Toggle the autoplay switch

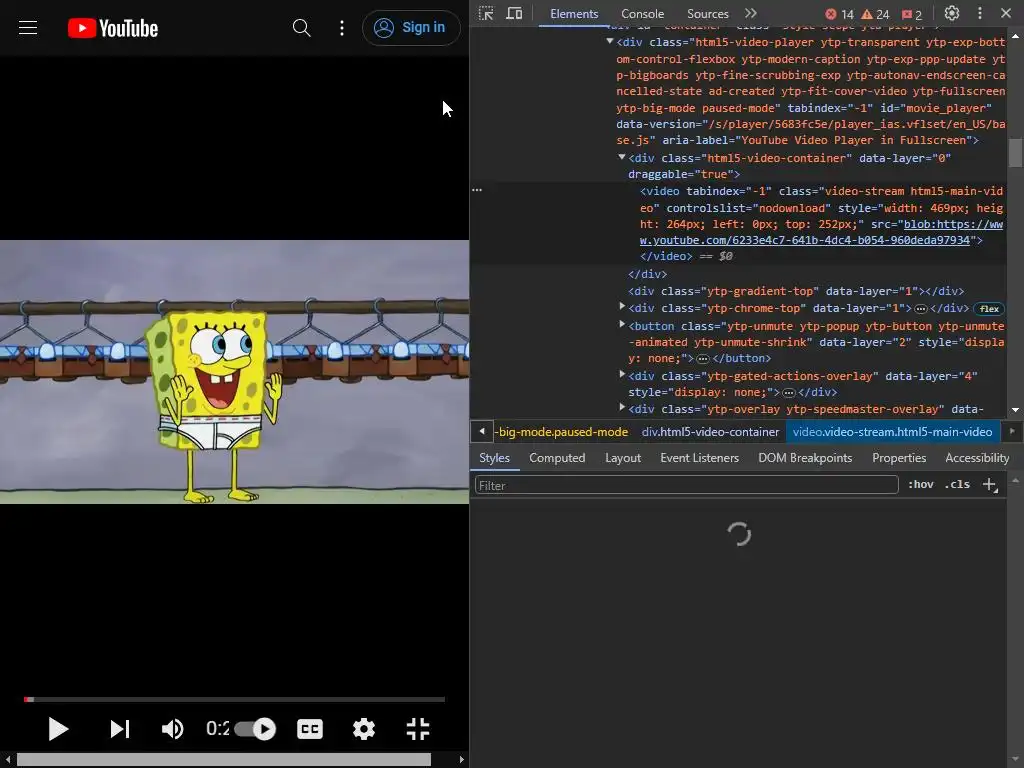(x=255, y=729)
